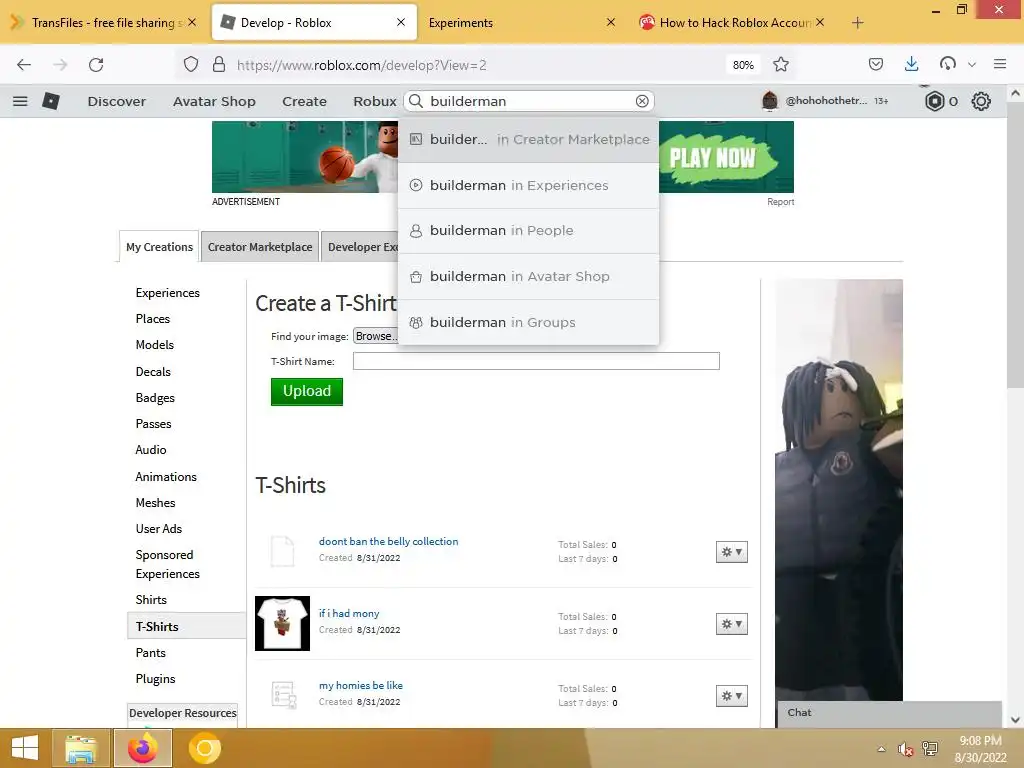Open the Firefox downloads panel
Viewport: 1024px width, 768px height.
912,64
